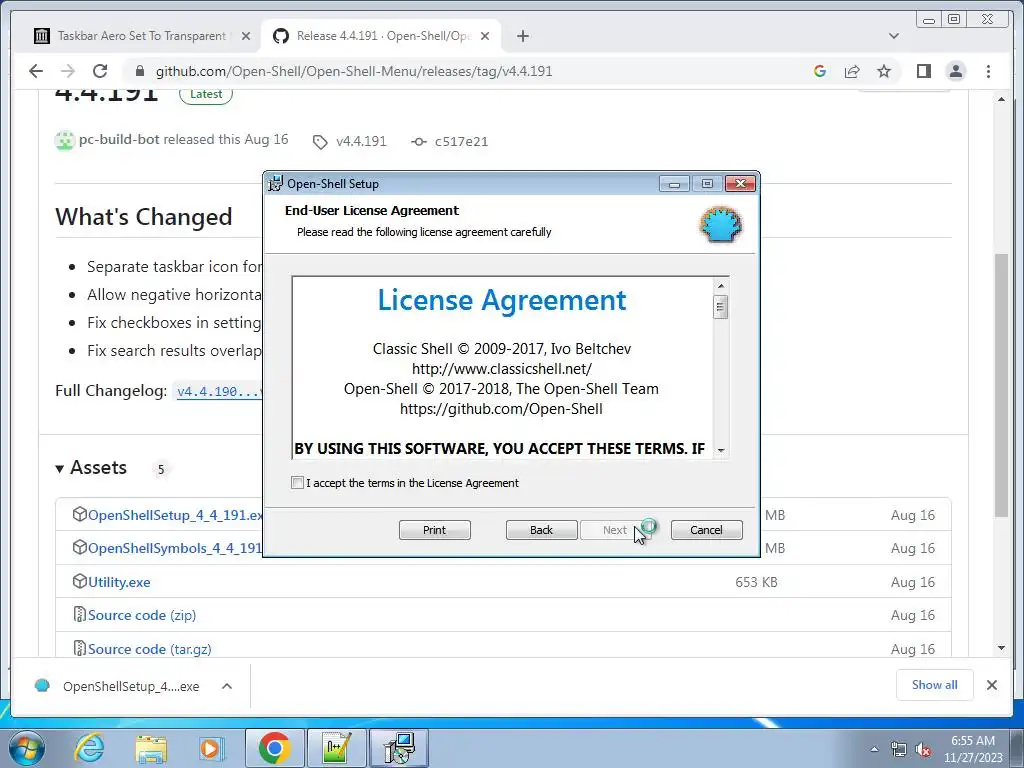Download Source code (zip)
1024x768 pixels.
pyautogui.click(x=142, y=615)
